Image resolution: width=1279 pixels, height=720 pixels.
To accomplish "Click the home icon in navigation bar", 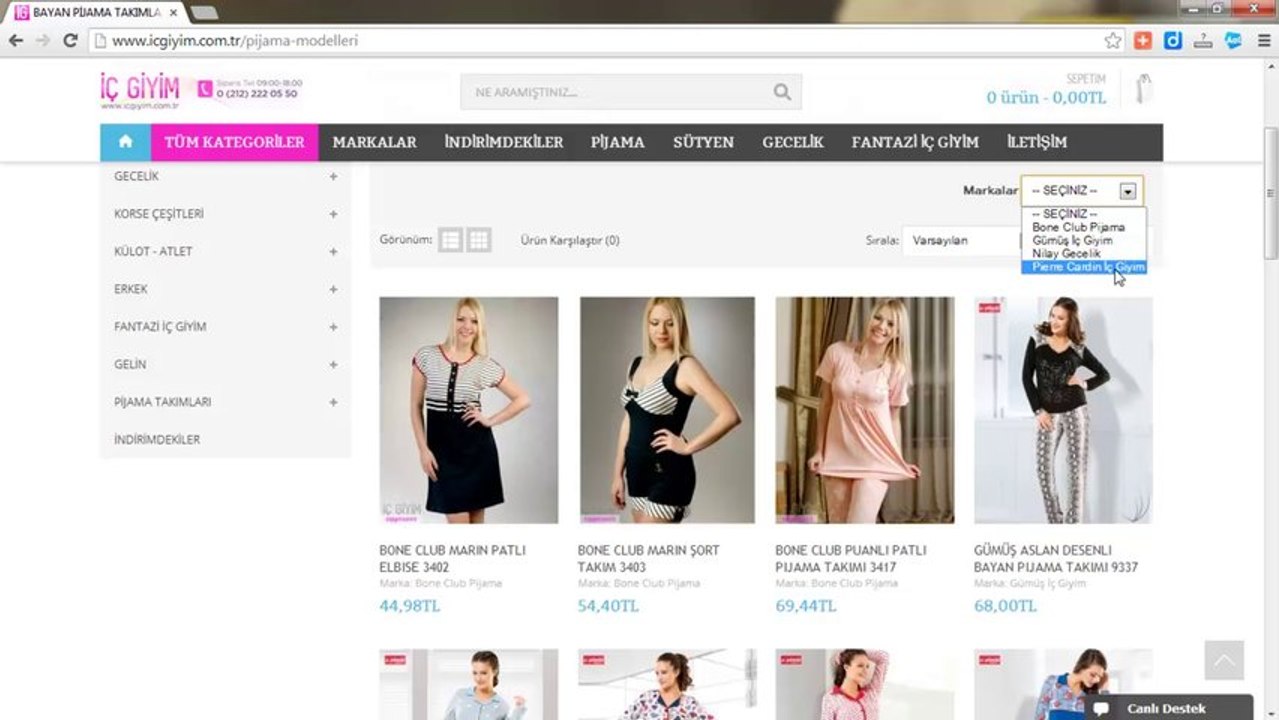I will [126, 142].
